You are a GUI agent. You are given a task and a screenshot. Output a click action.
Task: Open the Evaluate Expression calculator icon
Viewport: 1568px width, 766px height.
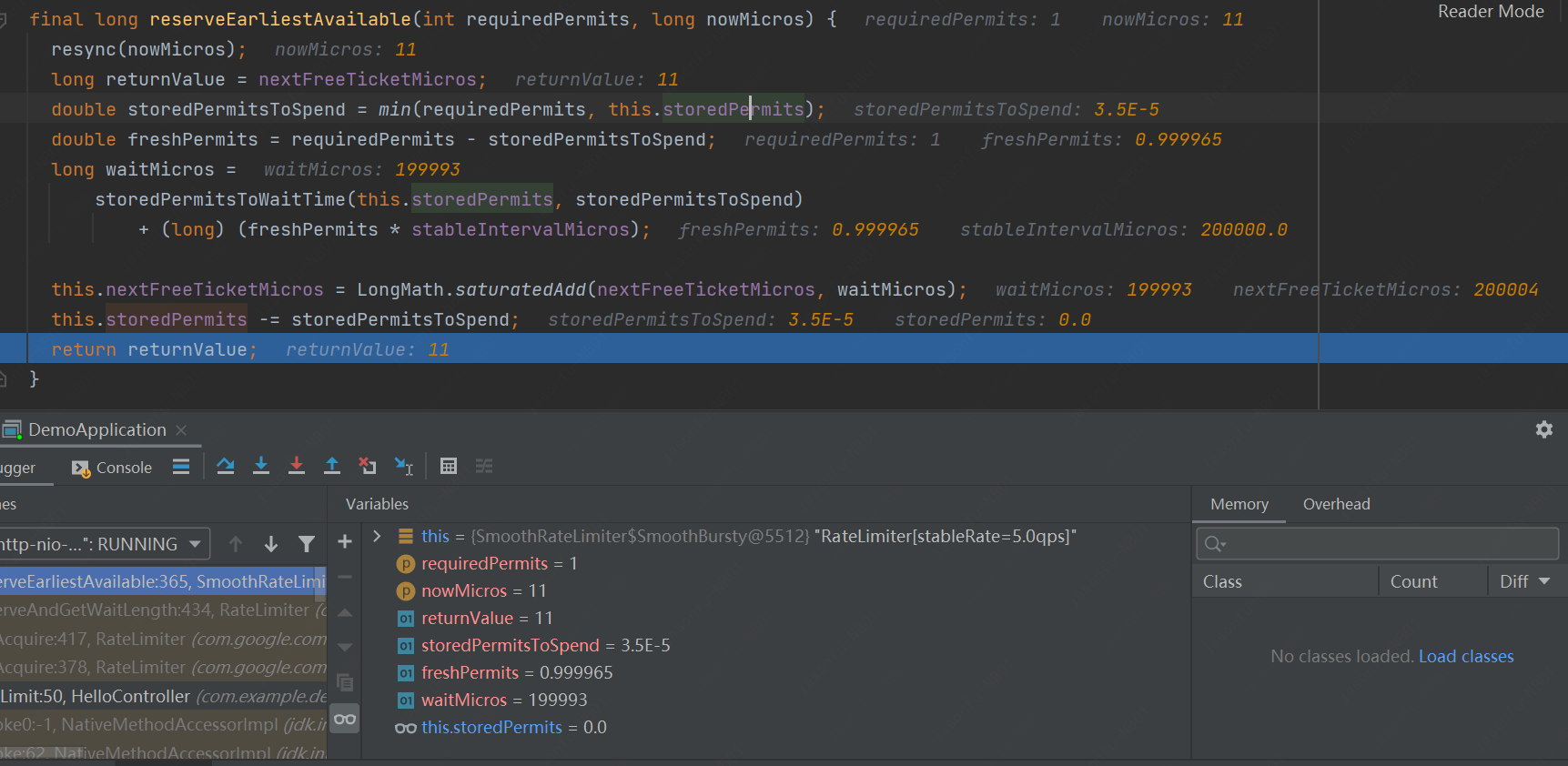coord(449,467)
